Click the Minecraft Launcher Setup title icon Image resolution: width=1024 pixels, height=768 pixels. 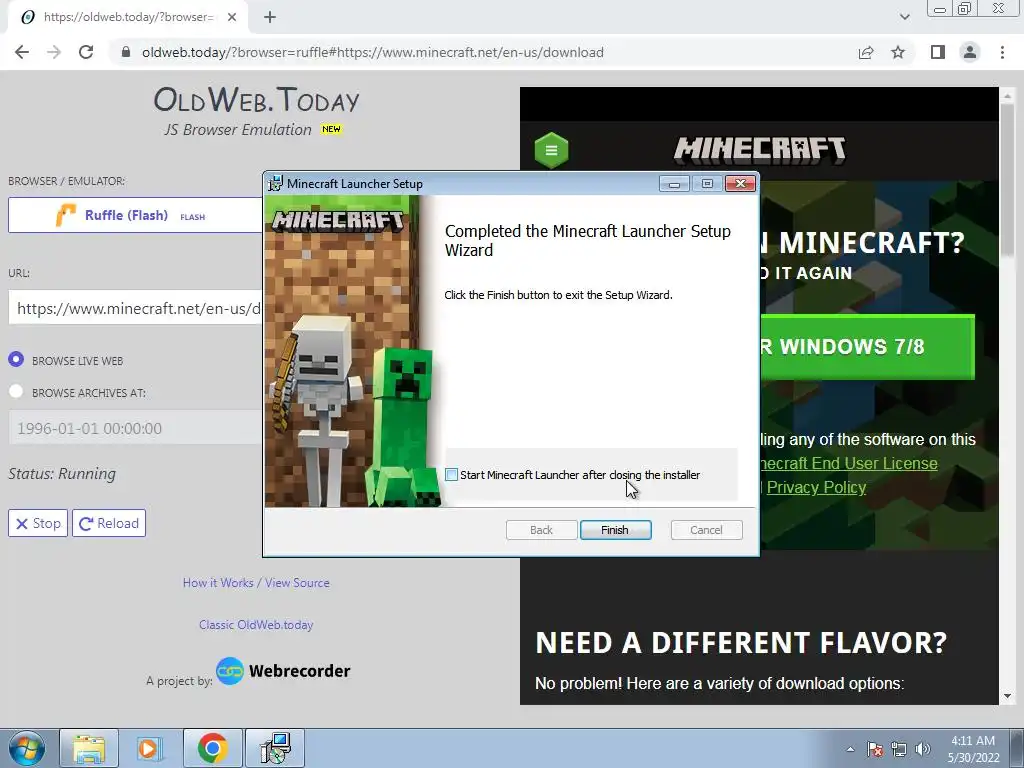pos(276,184)
